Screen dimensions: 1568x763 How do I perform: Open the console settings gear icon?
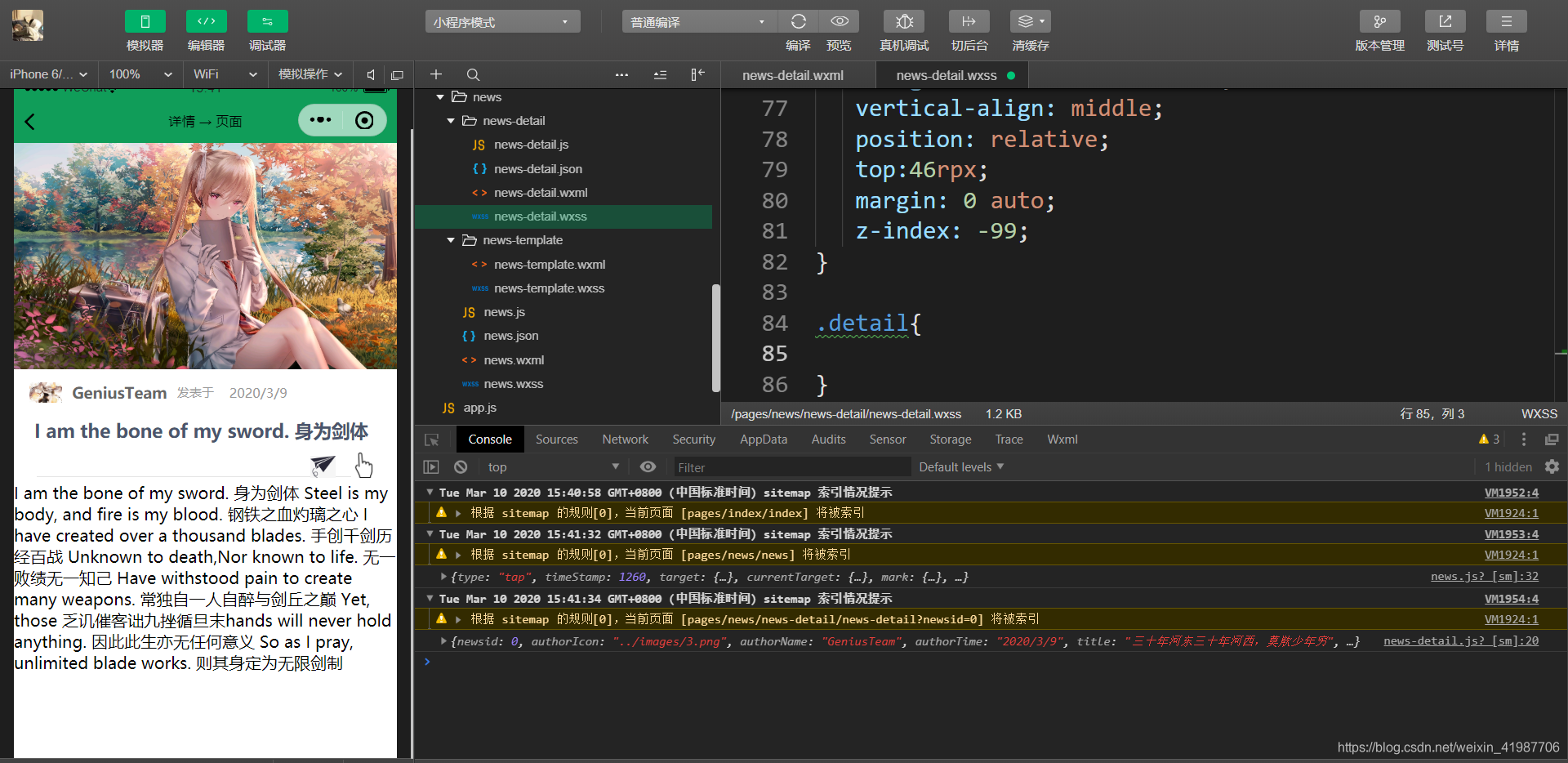tap(1552, 466)
